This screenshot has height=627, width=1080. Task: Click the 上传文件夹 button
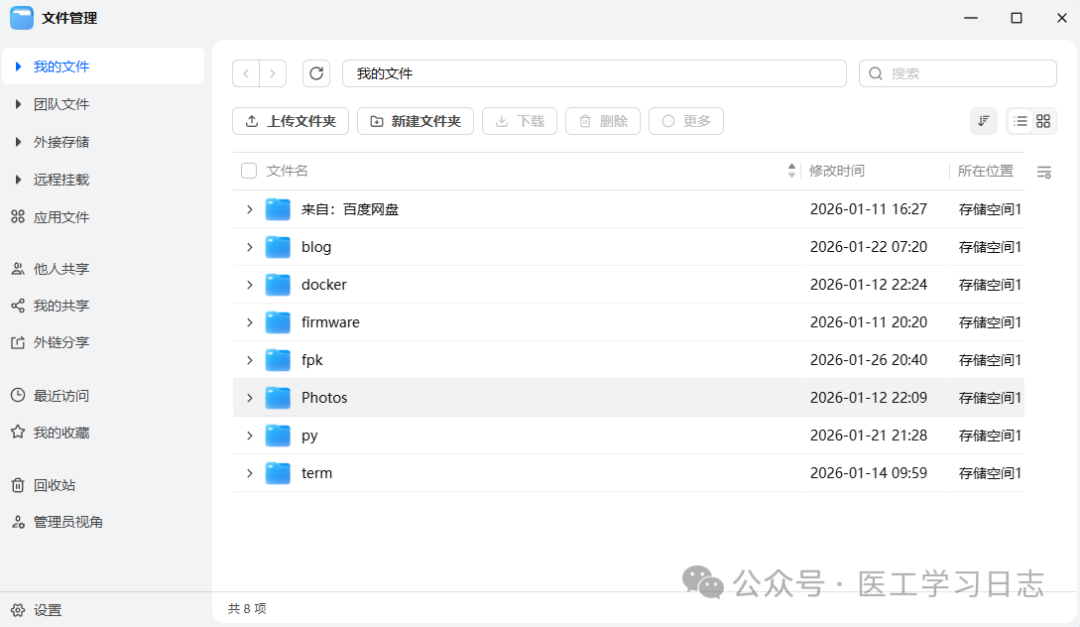(289, 120)
